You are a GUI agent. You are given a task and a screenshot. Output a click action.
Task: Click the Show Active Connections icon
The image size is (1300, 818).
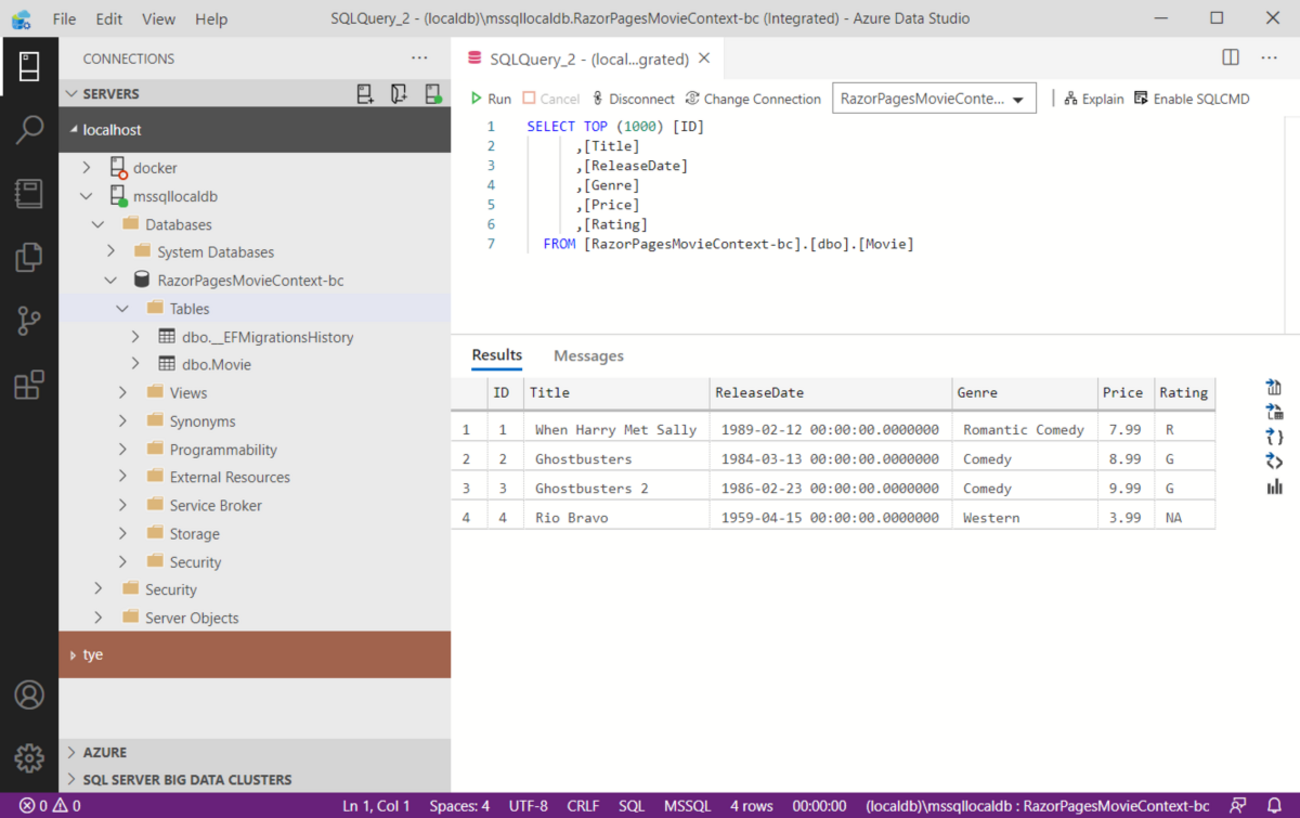(x=433, y=94)
